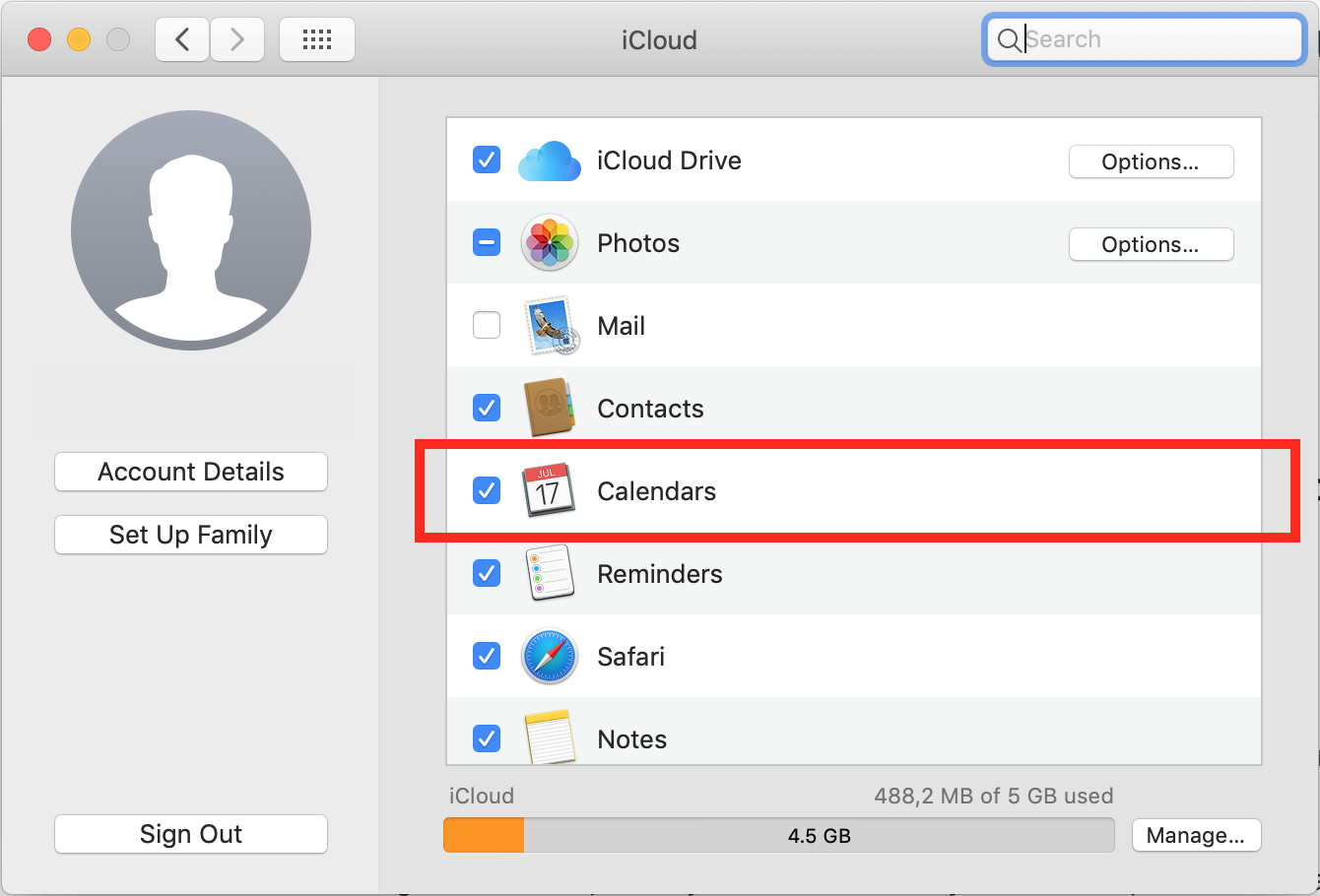The image size is (1320, 896).
Task: Open Options for Photos
Action: (x=1151, y=244)
